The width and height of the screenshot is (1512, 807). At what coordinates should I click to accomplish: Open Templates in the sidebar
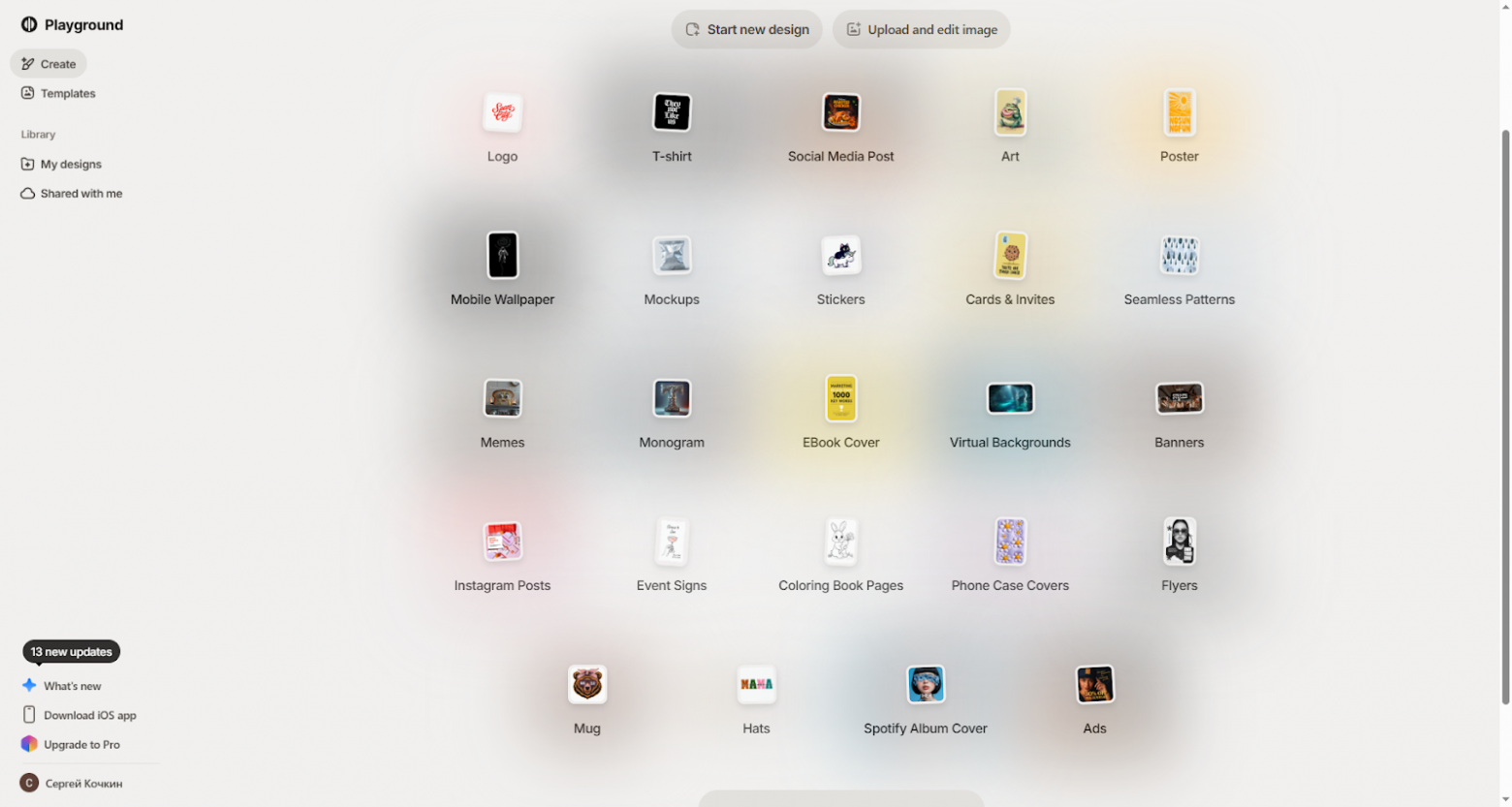click(x=58, y=93)
